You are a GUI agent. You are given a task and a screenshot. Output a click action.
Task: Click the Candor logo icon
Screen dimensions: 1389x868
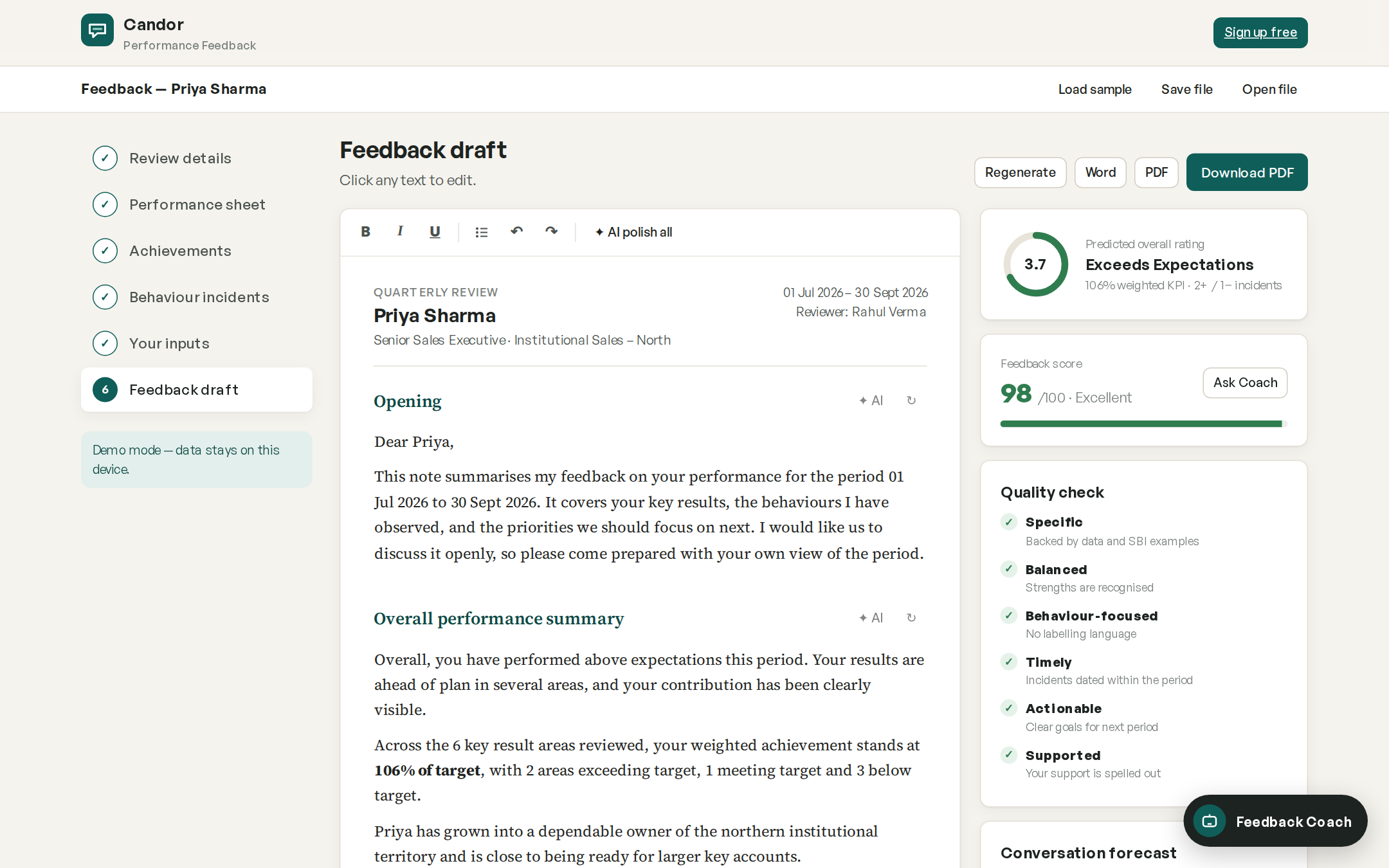[x=97, y=30]
